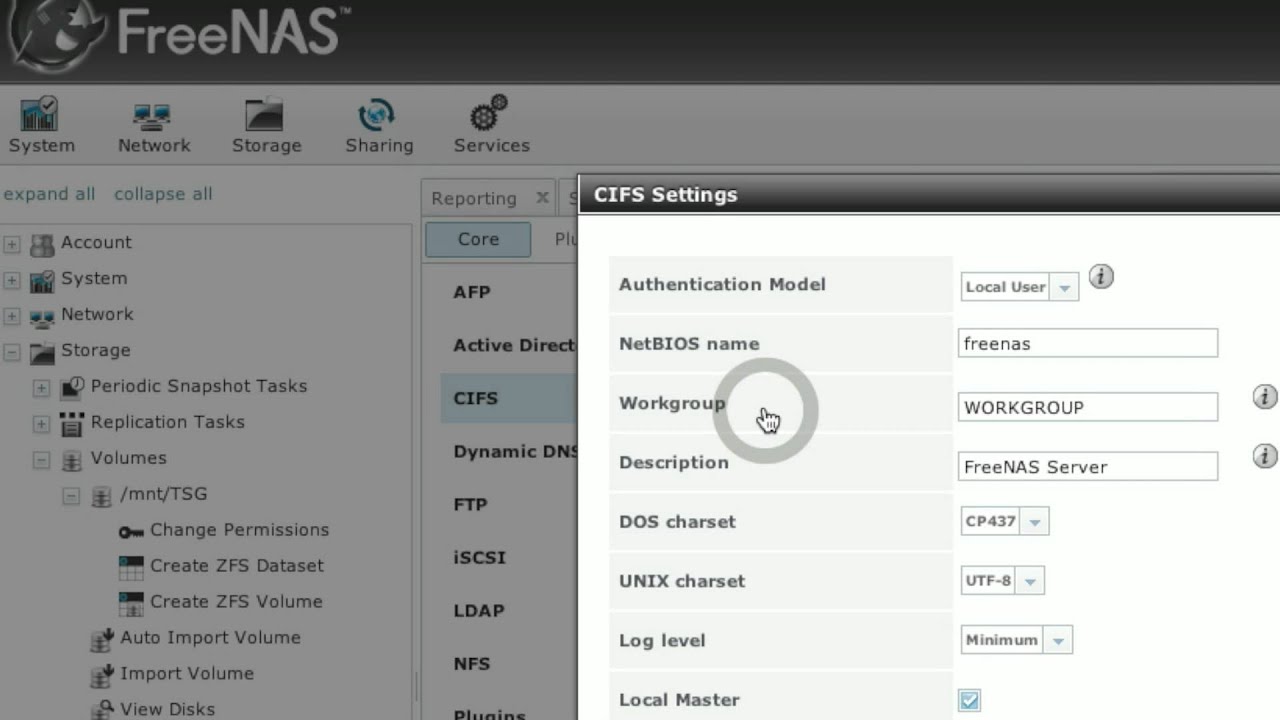This screenshot has width=1280, height=720.
Task: Select iSCSI in services list
Action: pos(479,557)
